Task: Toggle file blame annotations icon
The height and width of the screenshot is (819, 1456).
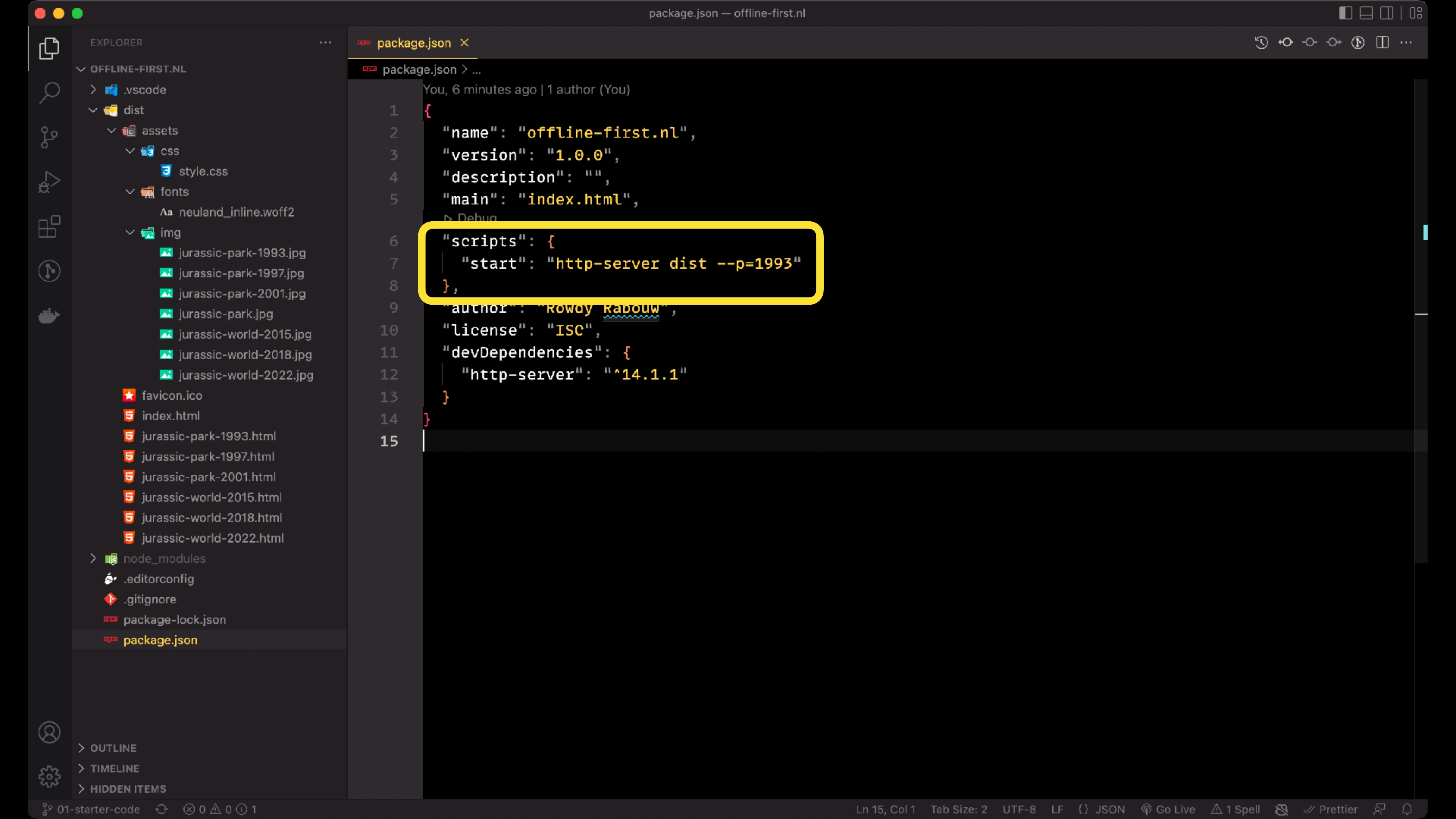Action: 1358,42
